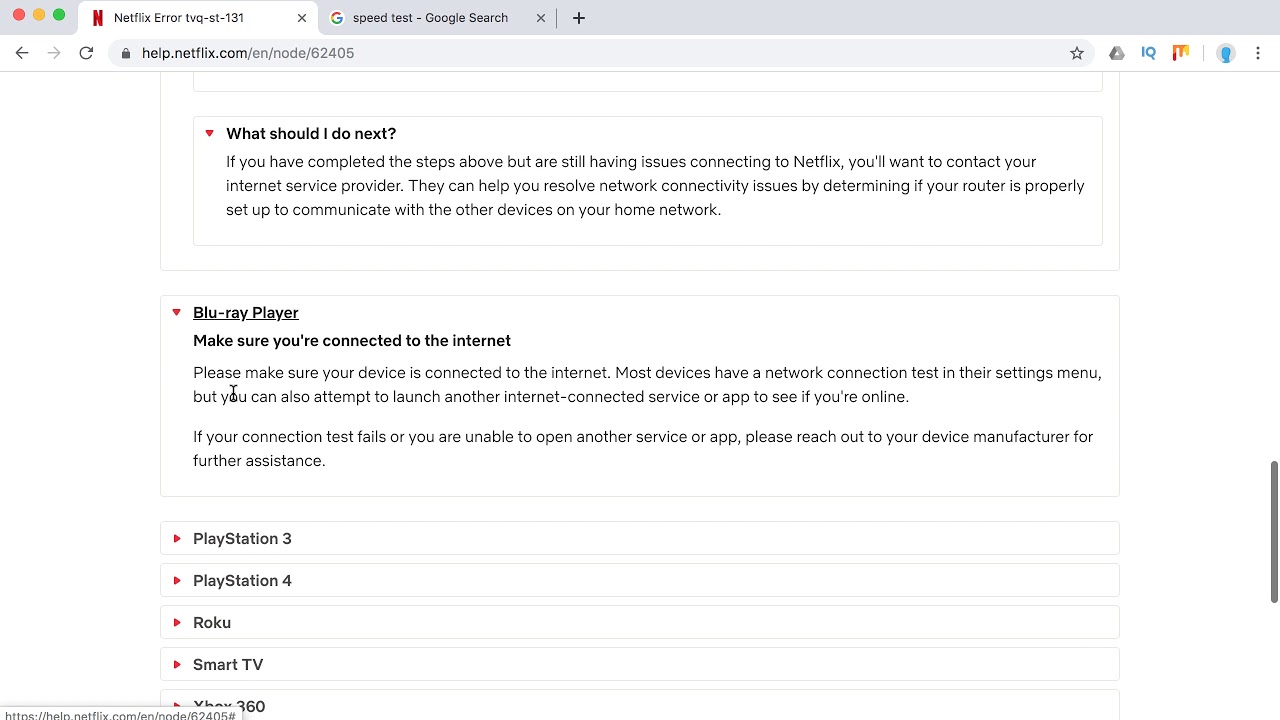The width and height of the screenshot is (1280, 720).
Task: Open a new browser tab
Action: [579, 18]
